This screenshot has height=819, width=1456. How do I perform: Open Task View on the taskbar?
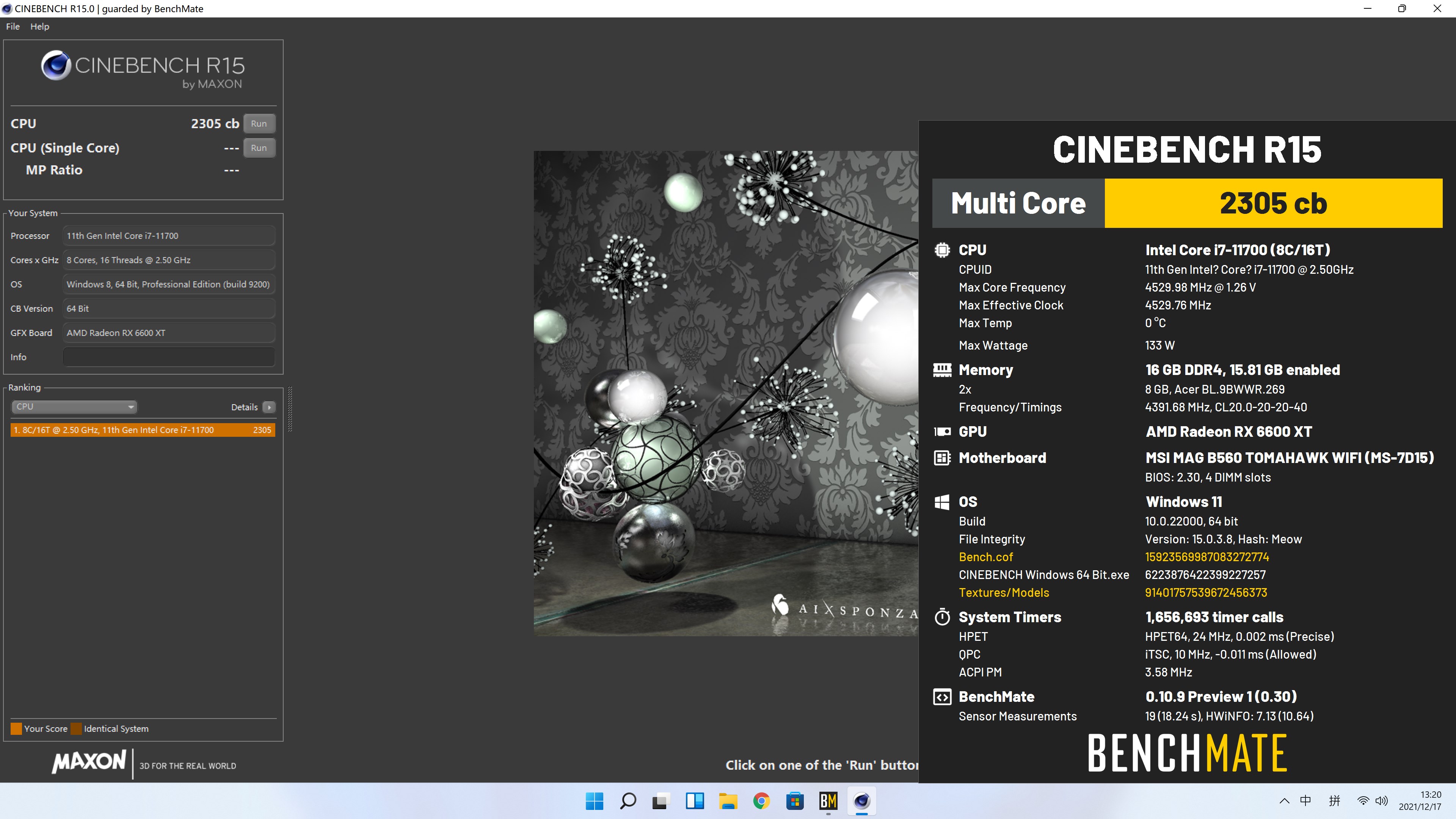click(661, 801)
